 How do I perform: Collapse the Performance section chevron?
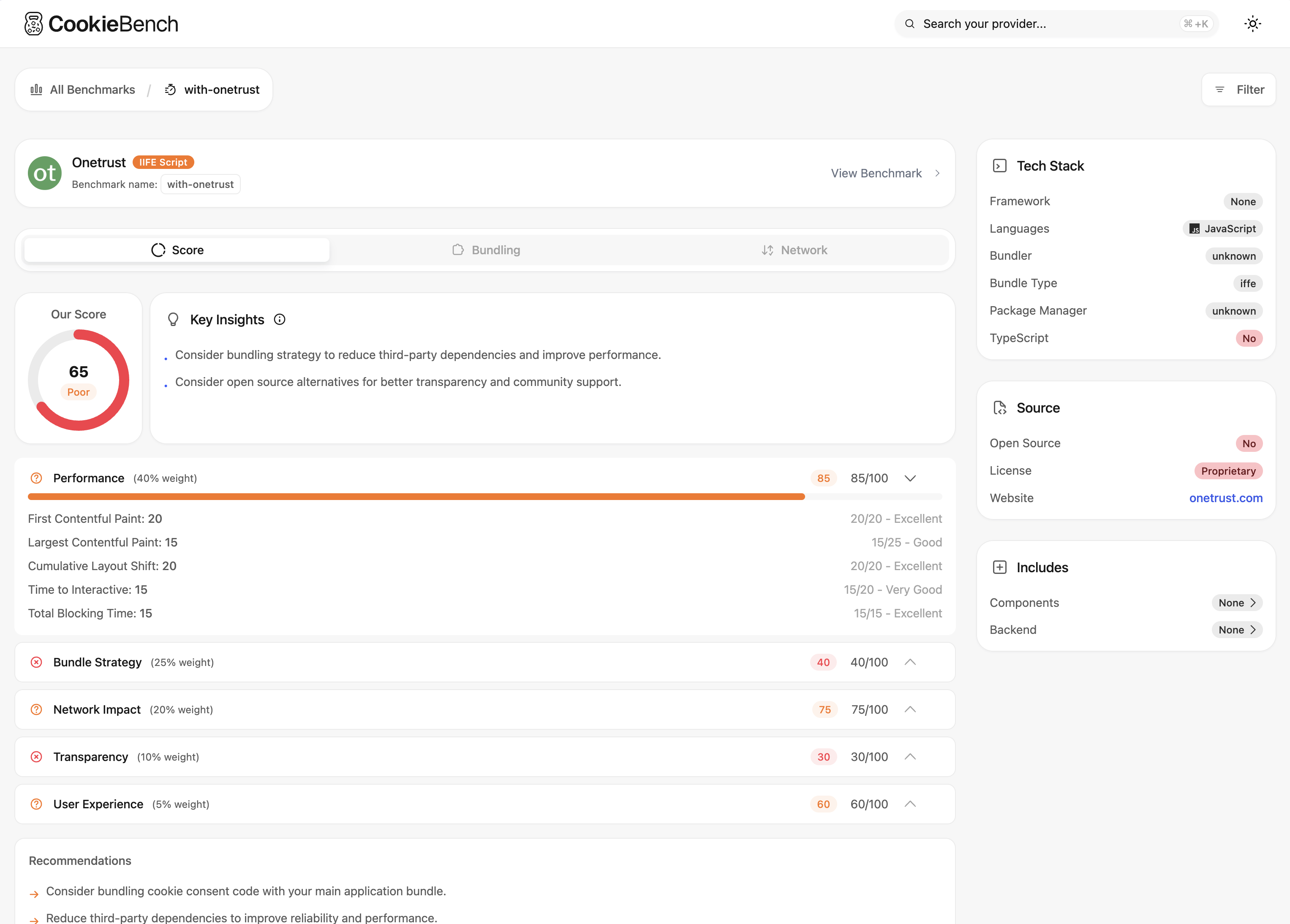[910, 478]
